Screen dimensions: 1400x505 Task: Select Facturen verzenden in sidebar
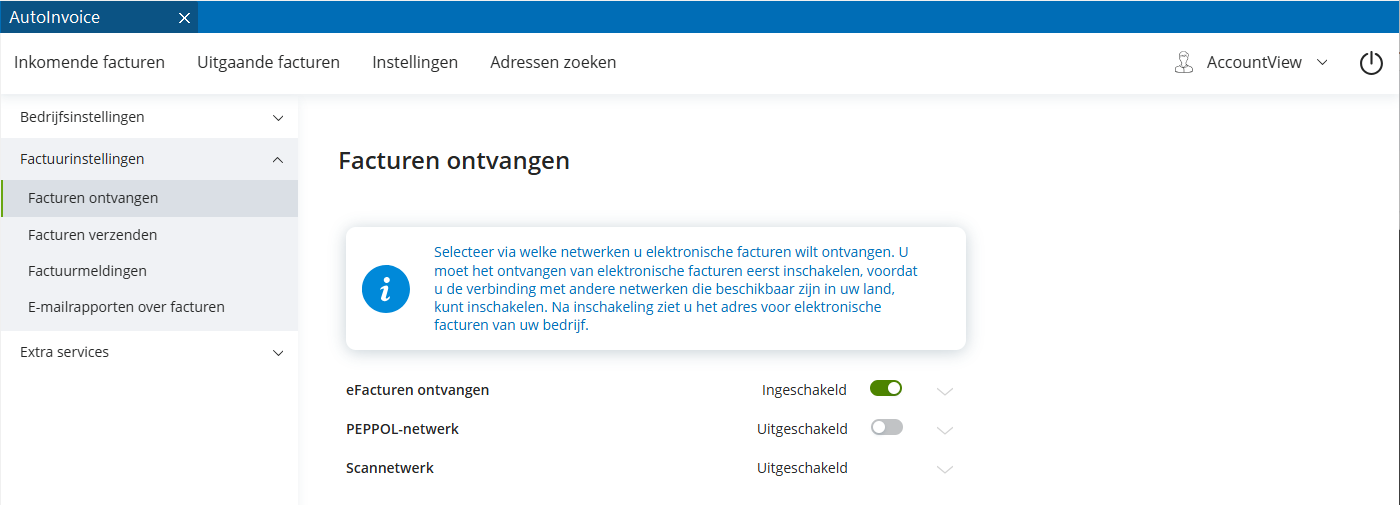(x=93, y=235)
